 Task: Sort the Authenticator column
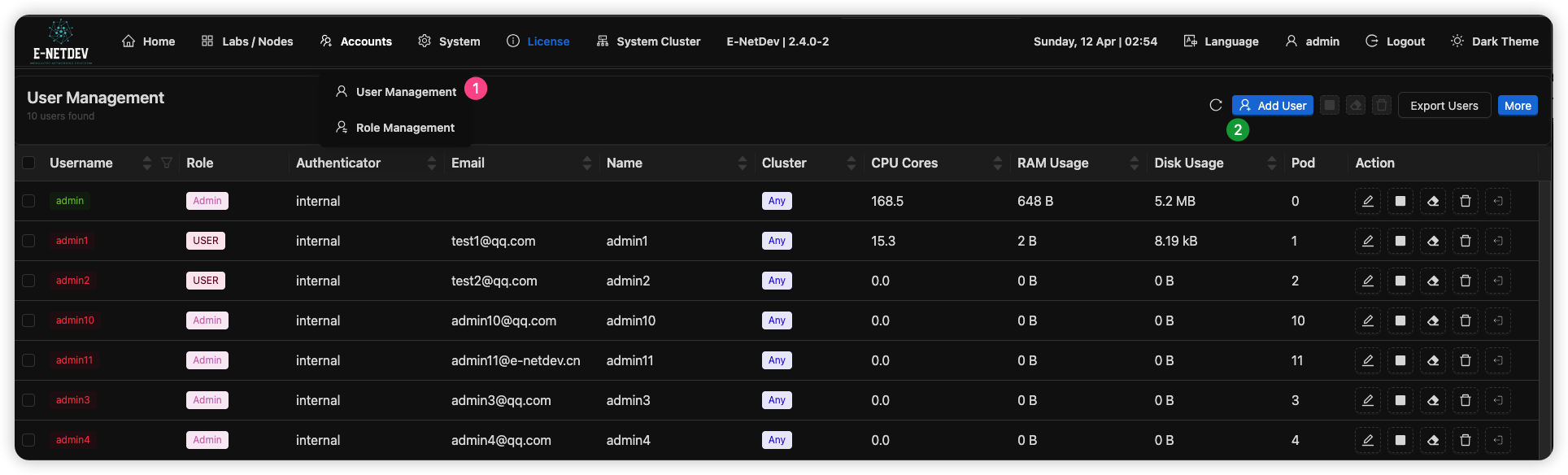tap(432, 163)
